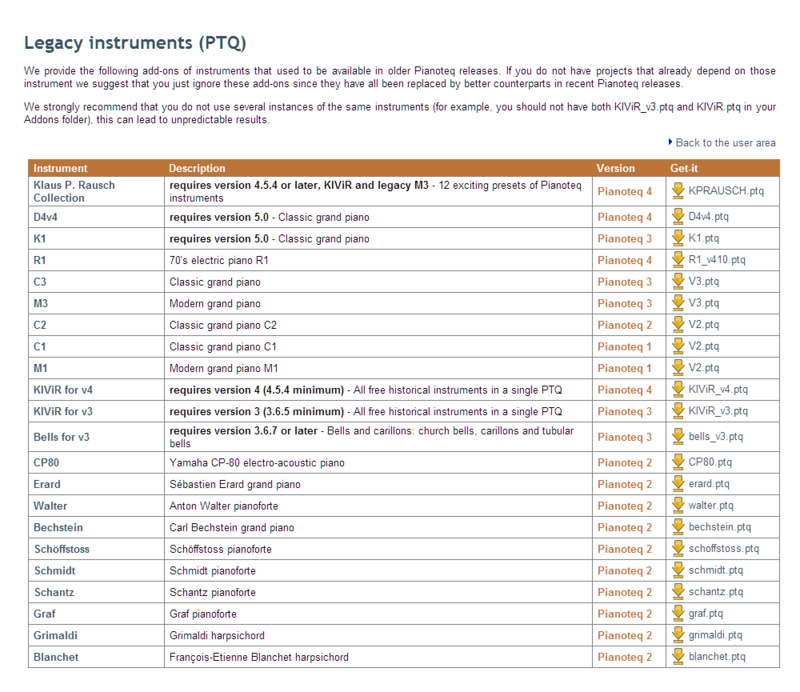The height and width of the screenshot is (692, 800).
Task: Click download icon beside walter.ptq
Action: 678,505
